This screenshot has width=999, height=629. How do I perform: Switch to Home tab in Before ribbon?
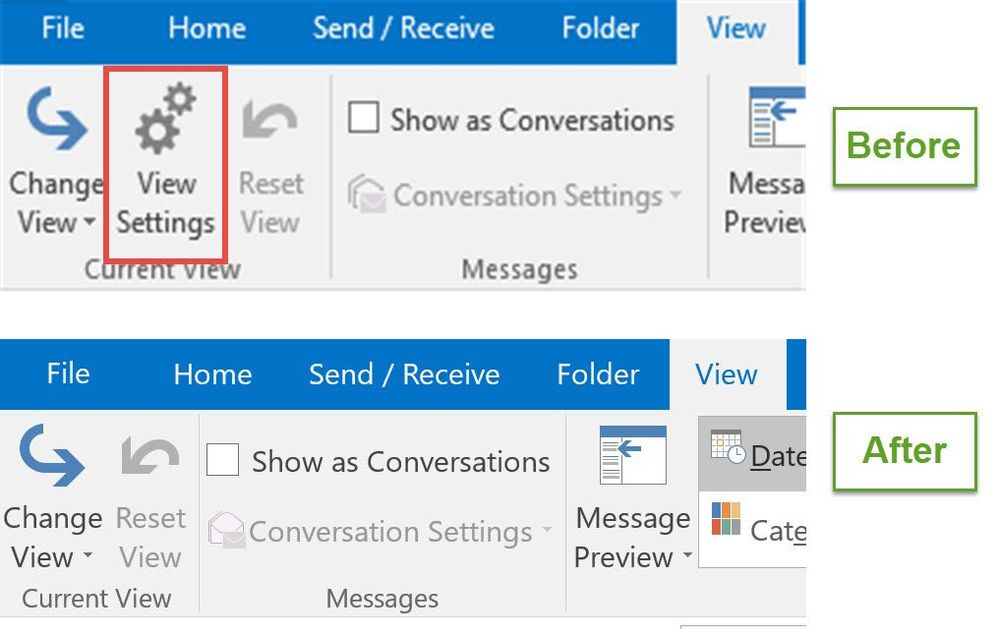[x=207, y=28]
